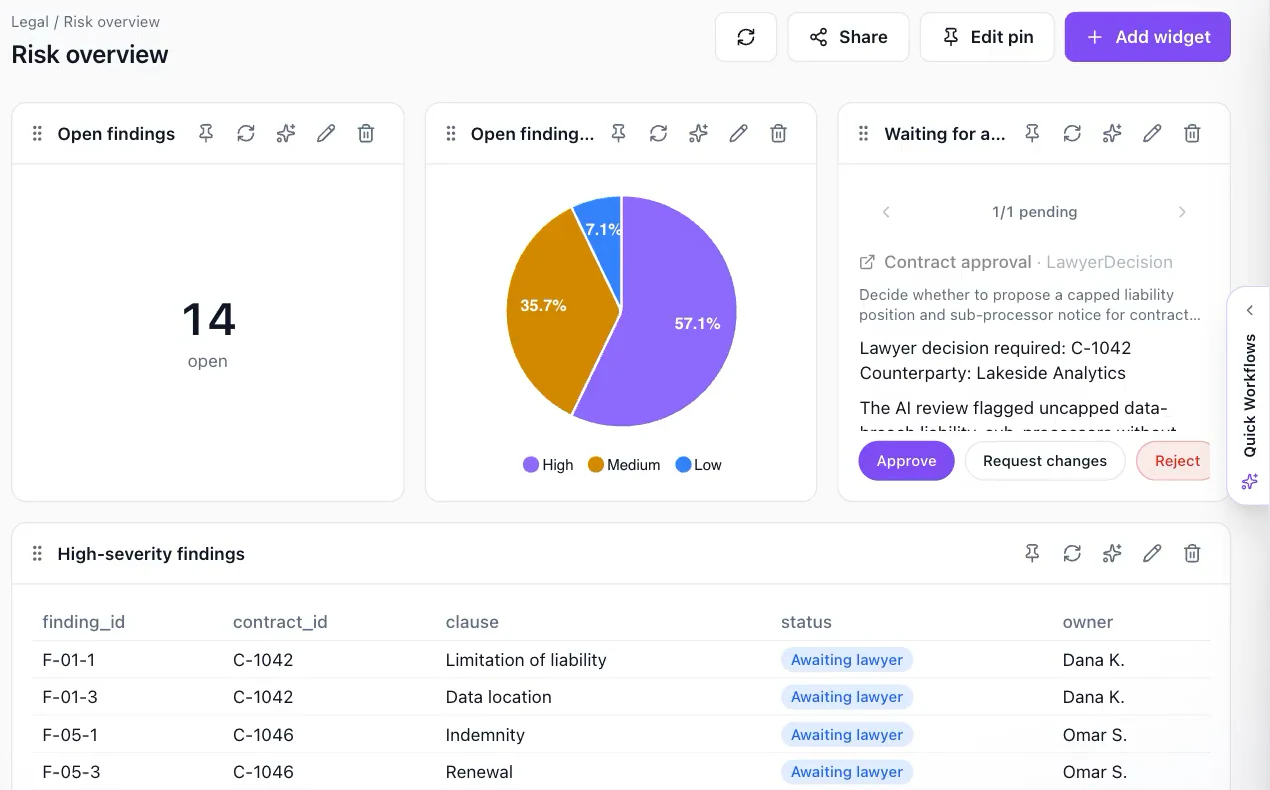Click the Add widget button

click(1147, 37)
